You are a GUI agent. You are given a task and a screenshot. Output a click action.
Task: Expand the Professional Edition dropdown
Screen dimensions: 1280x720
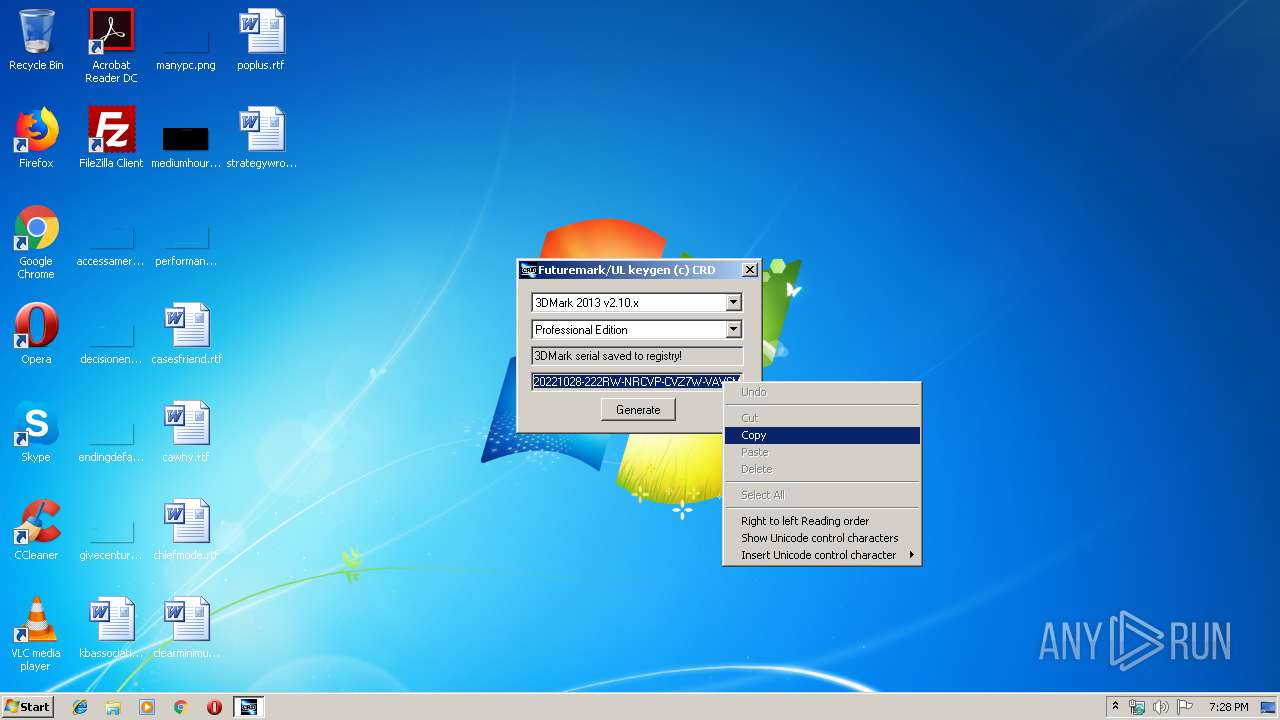point(733,329)
